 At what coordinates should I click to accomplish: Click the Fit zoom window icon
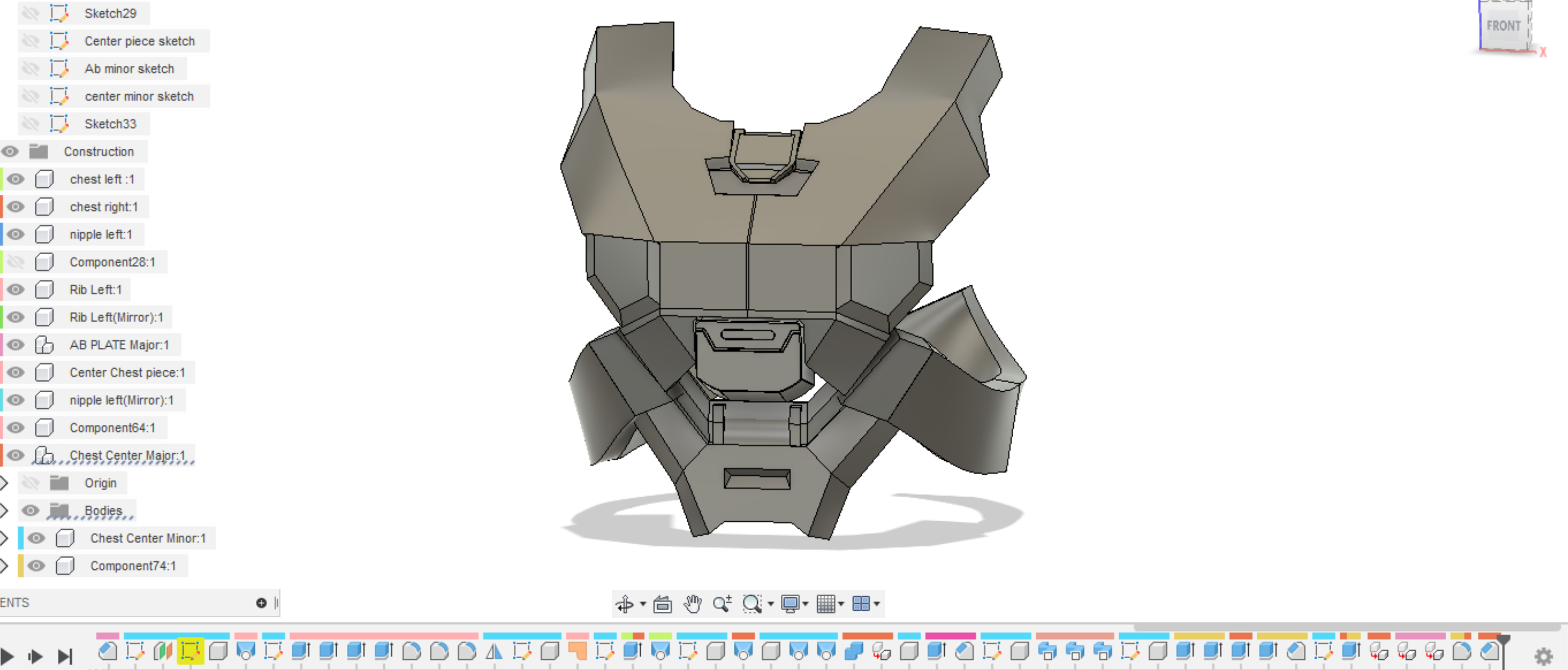pos(752,604)
